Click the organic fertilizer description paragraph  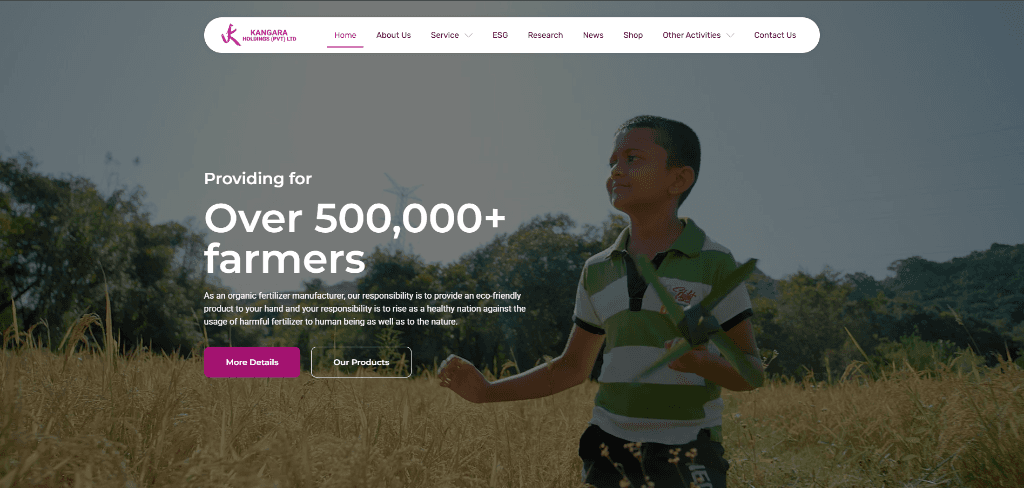click(x=364, y=309)
